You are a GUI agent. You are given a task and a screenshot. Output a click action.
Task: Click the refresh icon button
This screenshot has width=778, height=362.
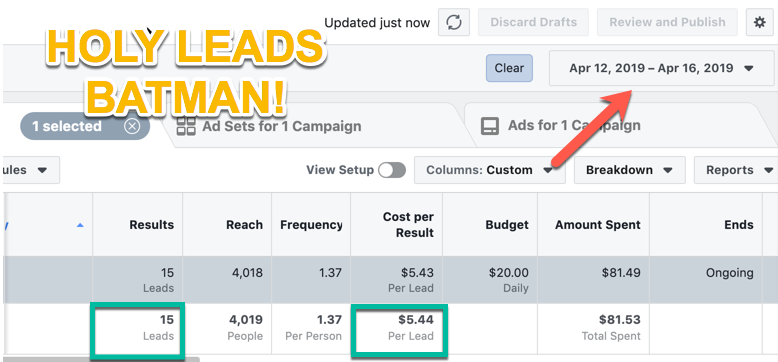tap(454, 22)
